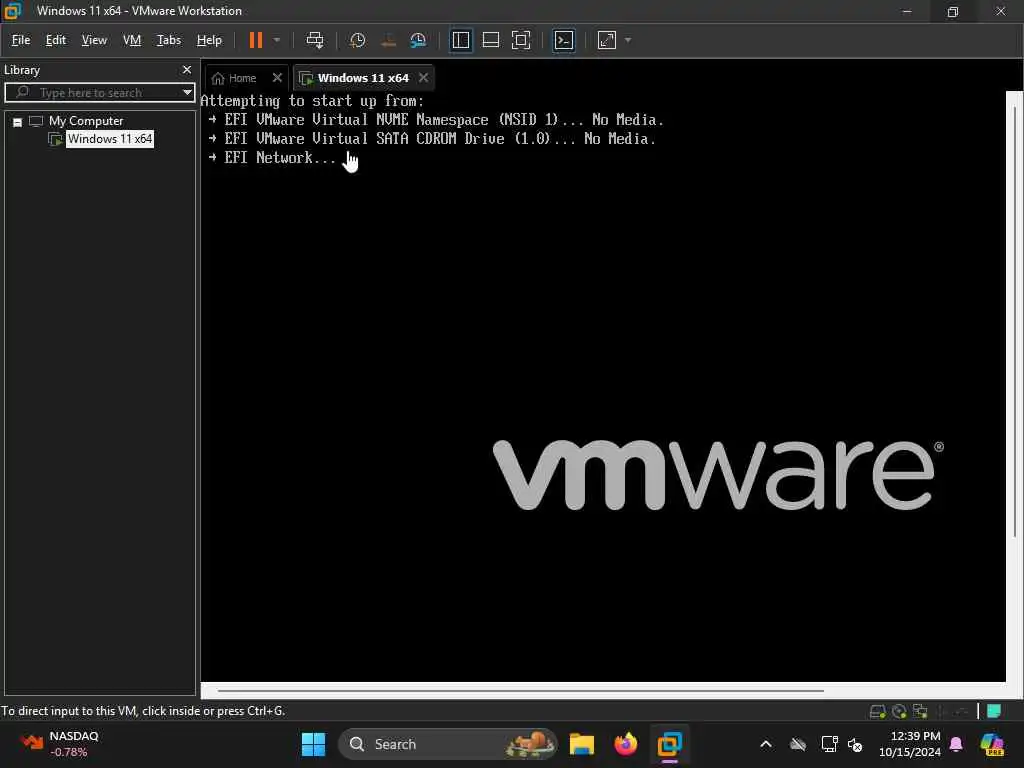
Task: Click the hard disk status icon
Action: [x=877, y=711]
